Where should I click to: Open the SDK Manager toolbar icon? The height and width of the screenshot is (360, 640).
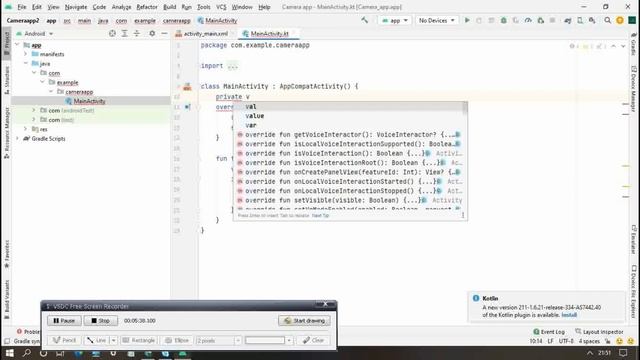592,20
